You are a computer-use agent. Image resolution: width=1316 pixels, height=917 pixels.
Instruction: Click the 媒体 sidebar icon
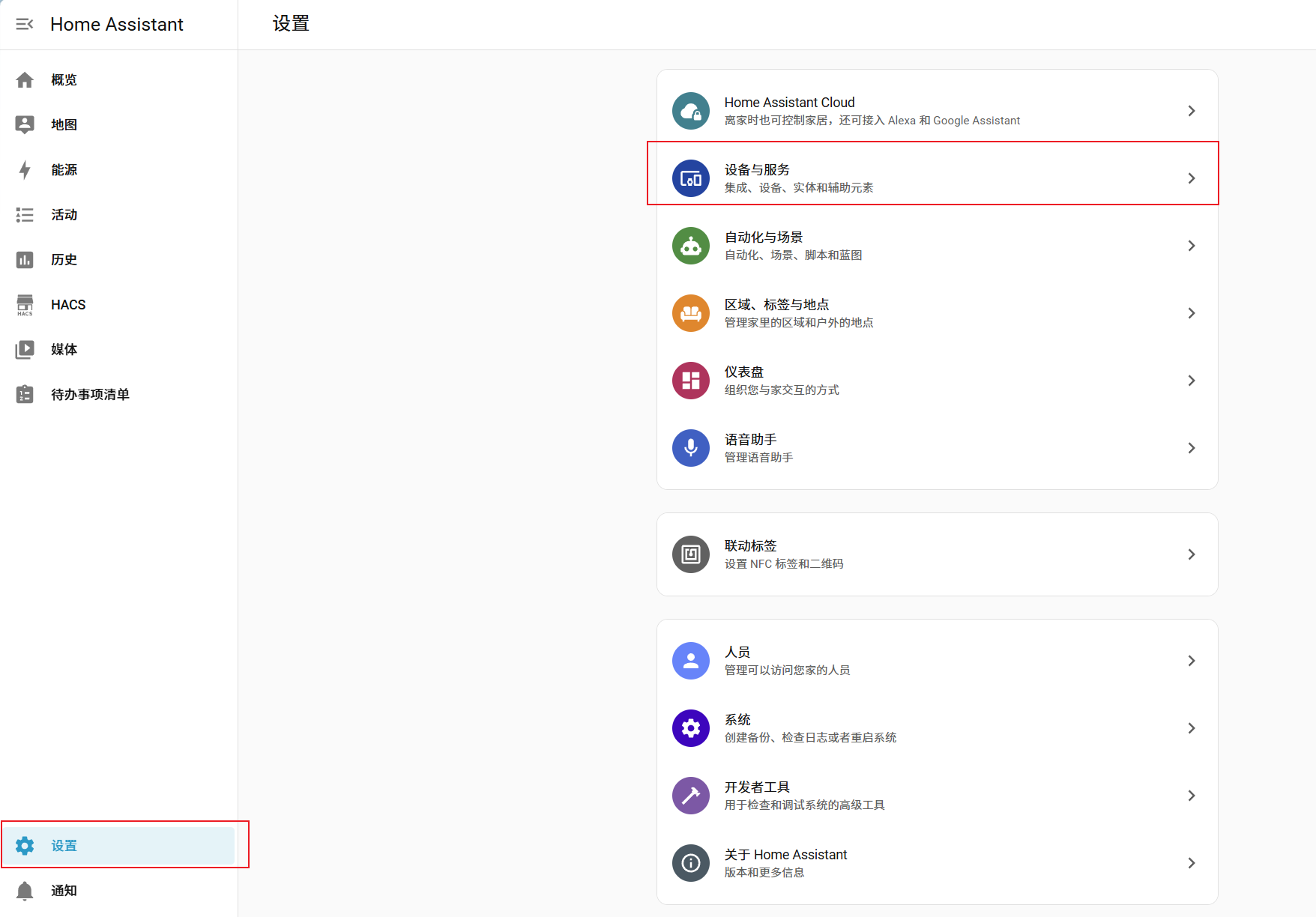(x=25, y=349)
